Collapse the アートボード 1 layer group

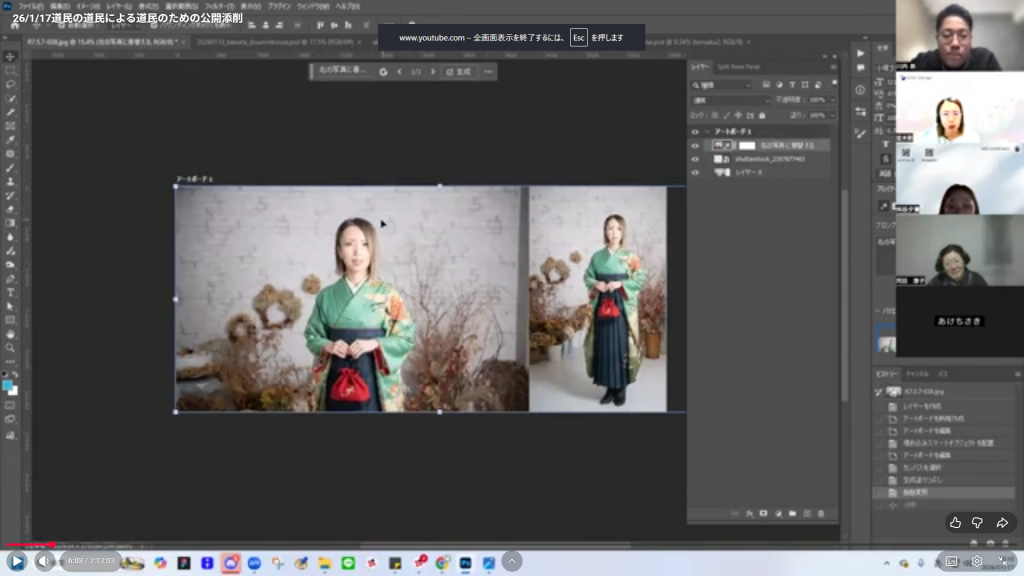(707, 132)
